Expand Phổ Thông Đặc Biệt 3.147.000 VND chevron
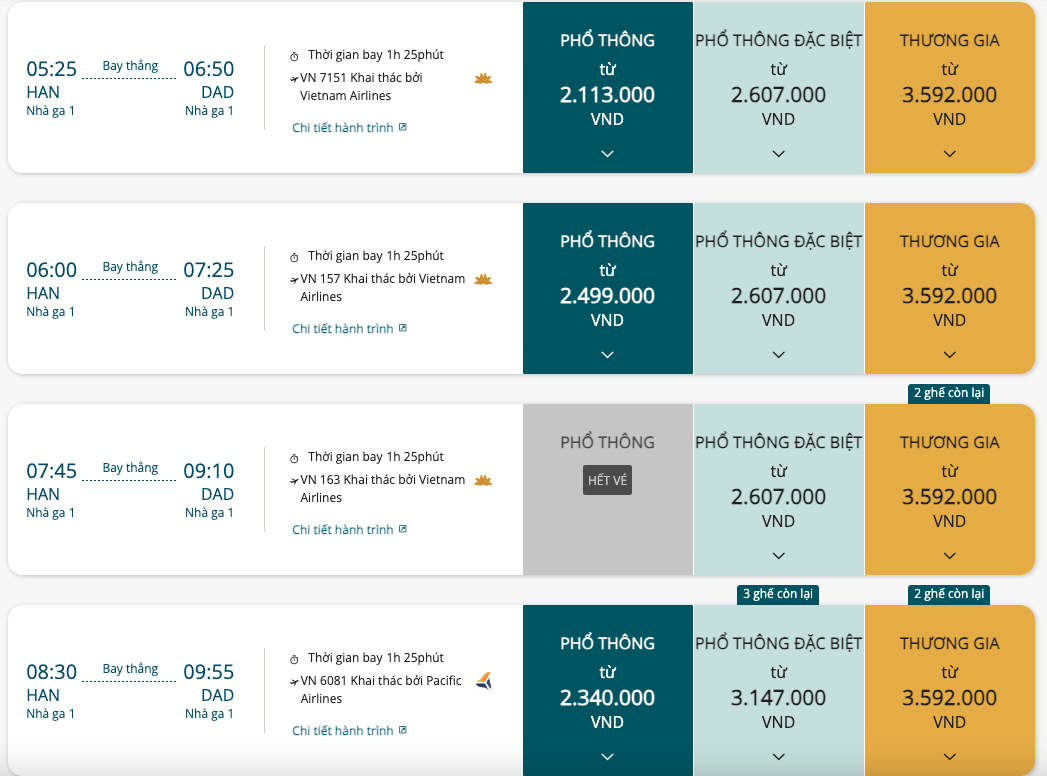The height and width of the screenshot is (776, 1047). pos(779,757)
